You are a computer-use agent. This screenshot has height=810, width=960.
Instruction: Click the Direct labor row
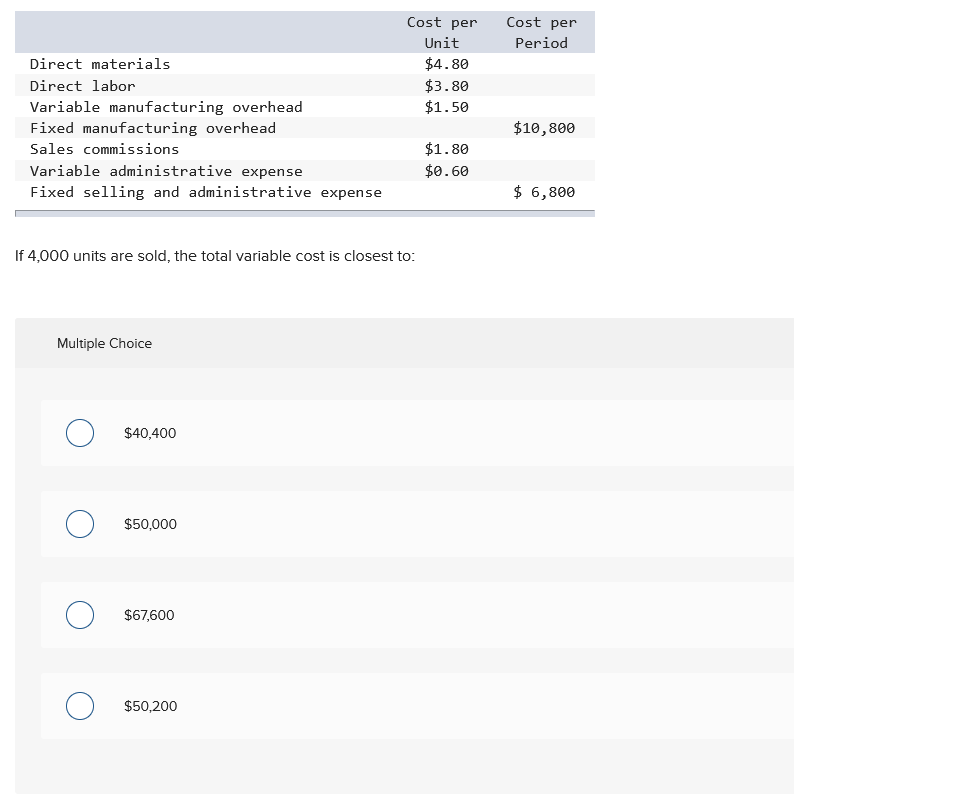[x=83, y=86]
